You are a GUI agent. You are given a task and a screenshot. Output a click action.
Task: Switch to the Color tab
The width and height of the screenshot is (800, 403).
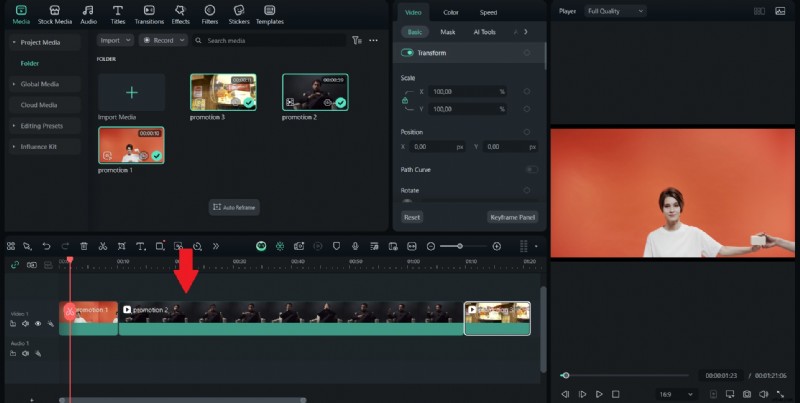pos(451,12)
